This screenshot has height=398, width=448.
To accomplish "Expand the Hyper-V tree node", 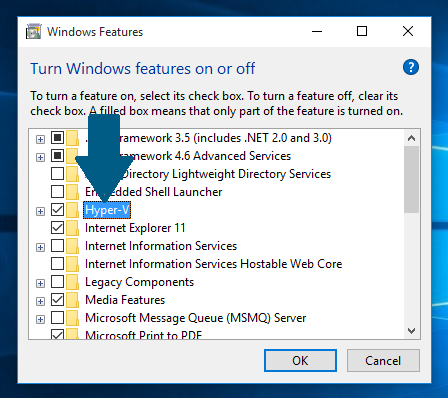I will 40,211.
